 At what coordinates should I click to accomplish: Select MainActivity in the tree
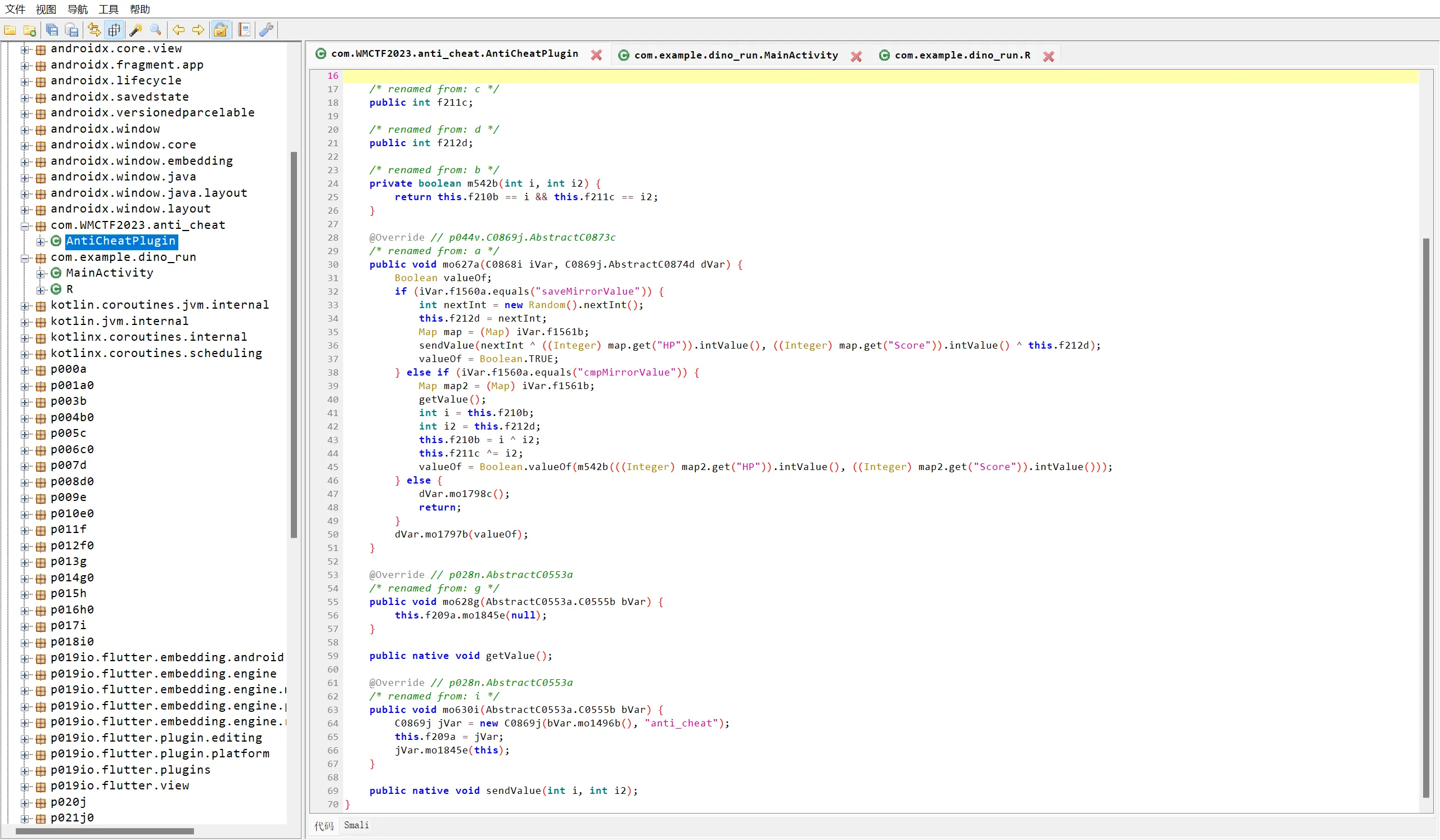110,273
